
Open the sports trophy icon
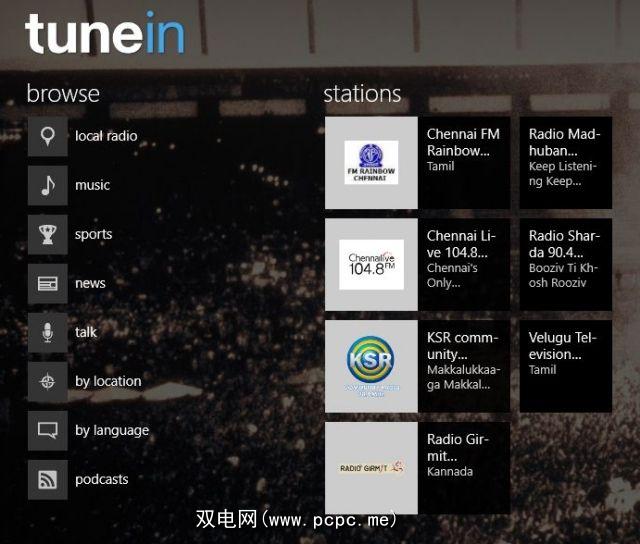[48, 235]
